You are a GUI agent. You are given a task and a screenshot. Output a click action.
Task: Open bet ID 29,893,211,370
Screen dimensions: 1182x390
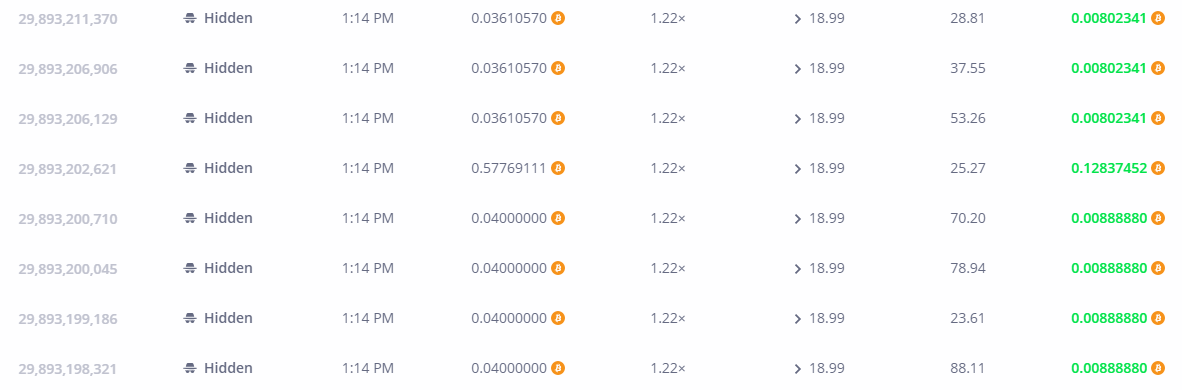coord(68,19)
